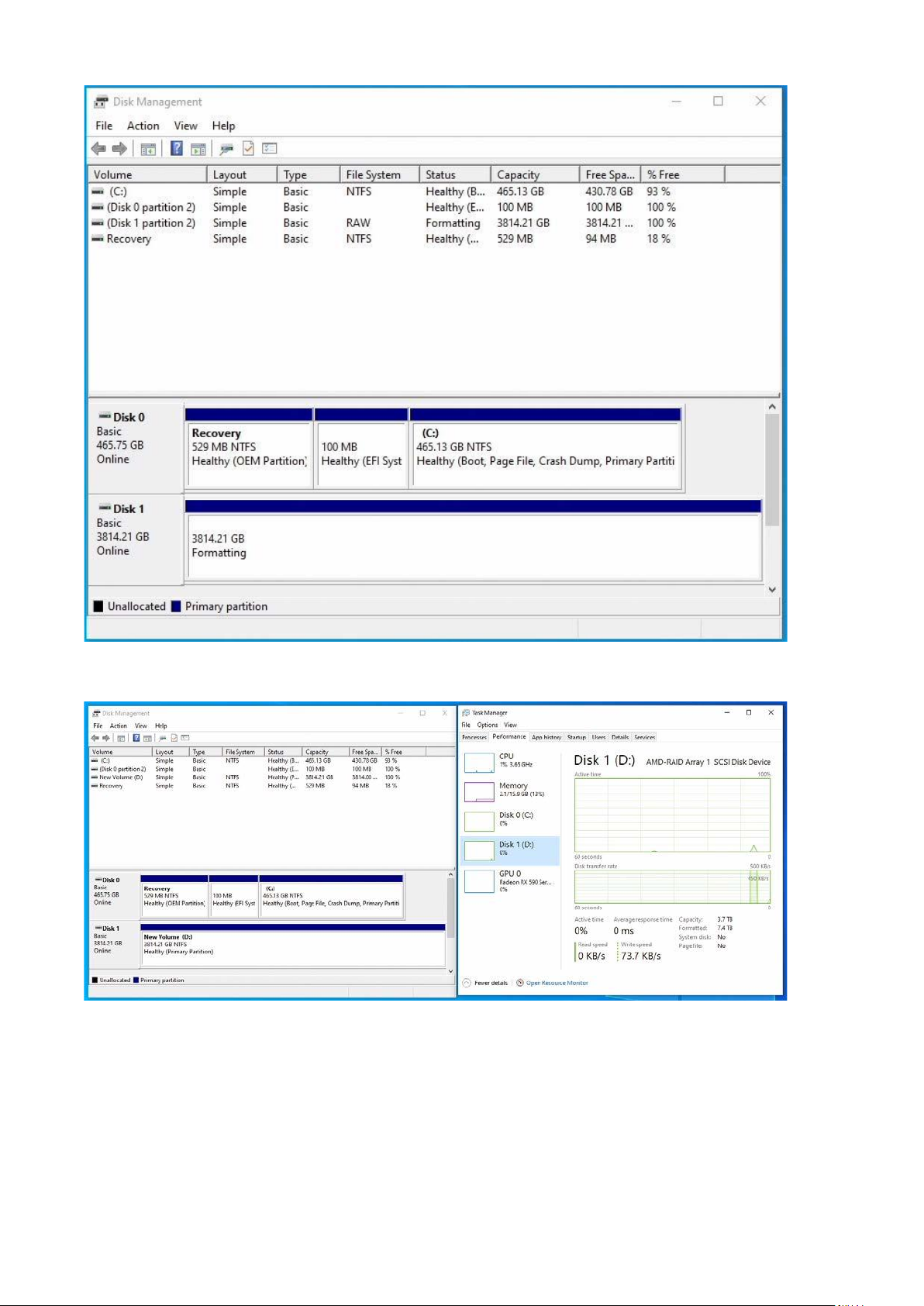Click Disk 0 drive icon in large window's graphical pane
The height and width of the screenshot is (1306, 924).
[x=105, y=417]
